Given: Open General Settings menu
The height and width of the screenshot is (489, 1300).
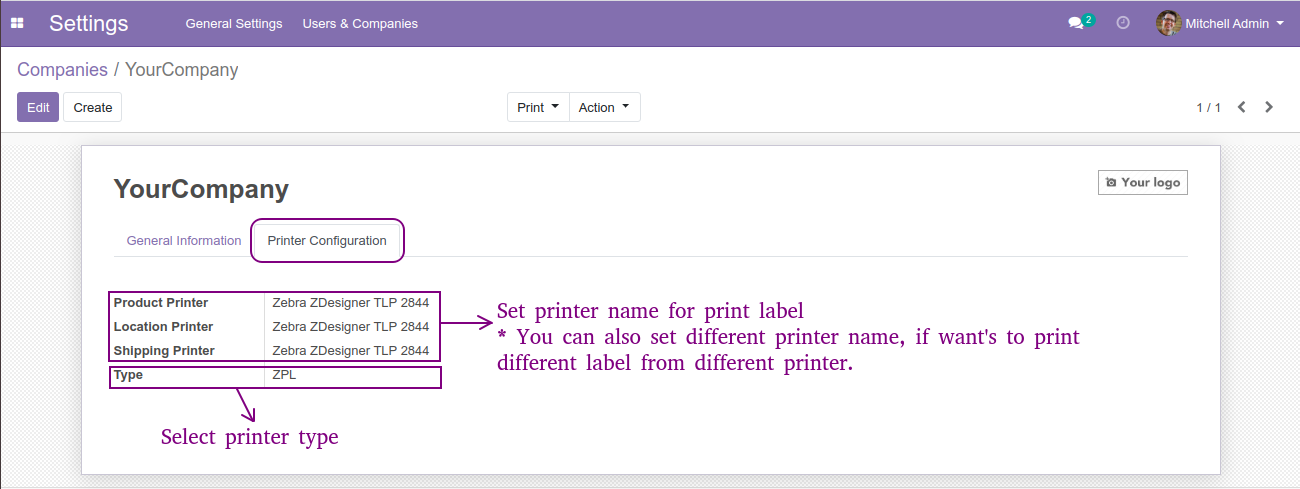Looking at the screenshot, I should pyautogui.click(x=234, y=23).
